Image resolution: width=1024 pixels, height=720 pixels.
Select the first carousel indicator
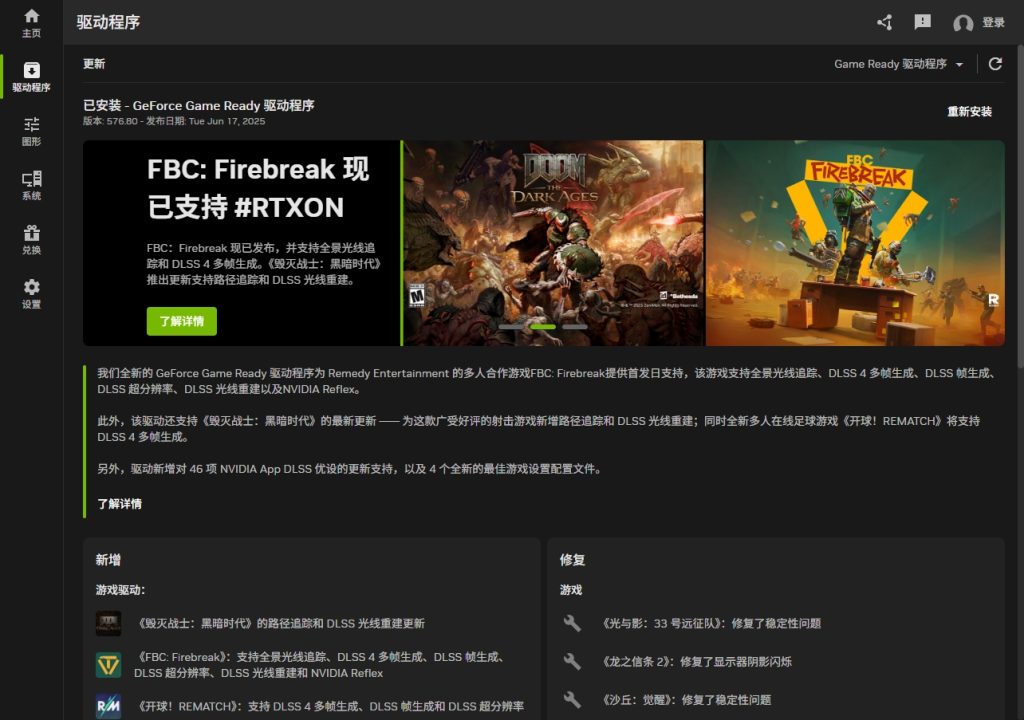511,327
